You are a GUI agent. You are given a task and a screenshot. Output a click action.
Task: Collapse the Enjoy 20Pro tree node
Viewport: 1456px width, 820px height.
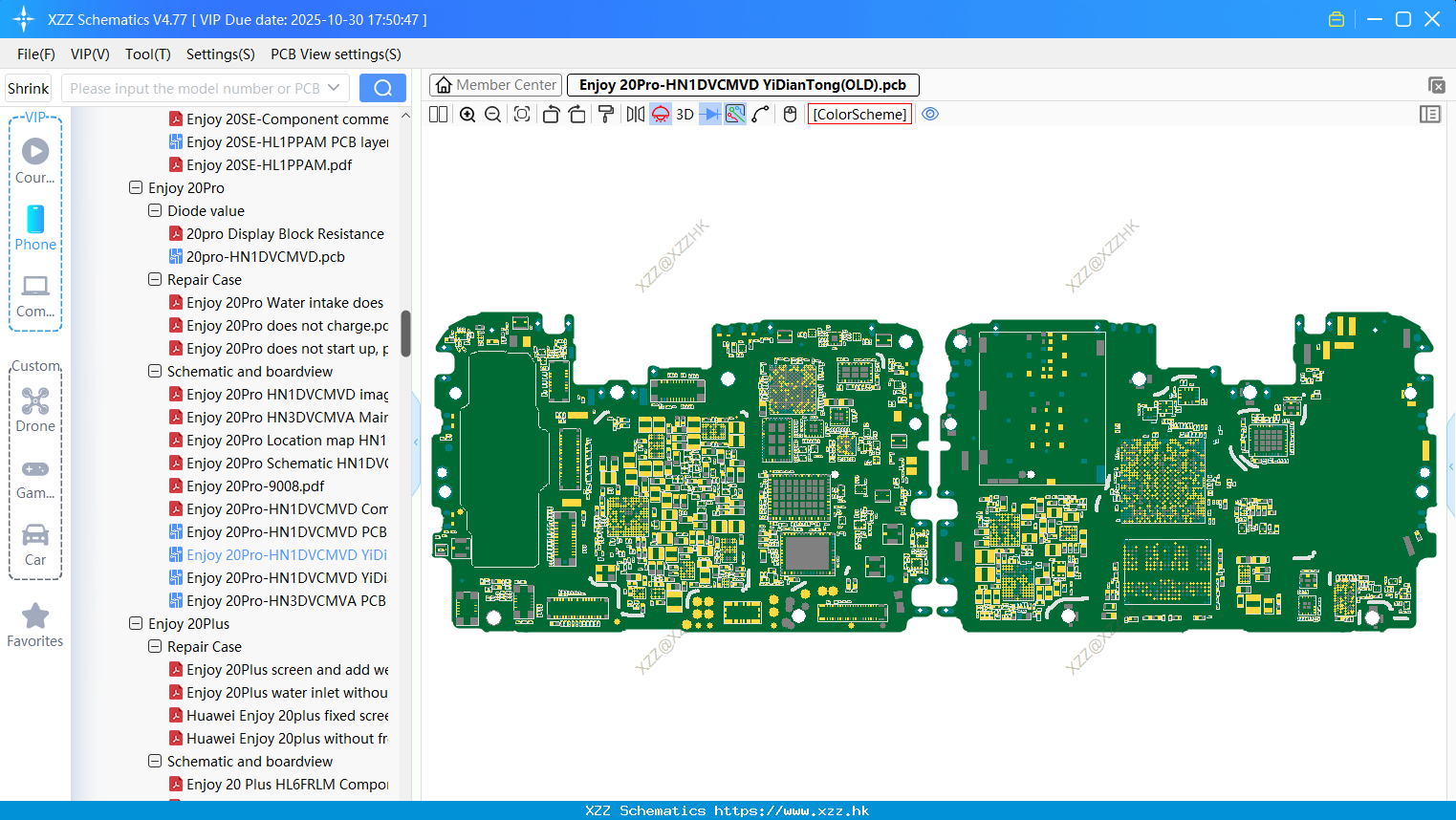(x=136, y=188)
